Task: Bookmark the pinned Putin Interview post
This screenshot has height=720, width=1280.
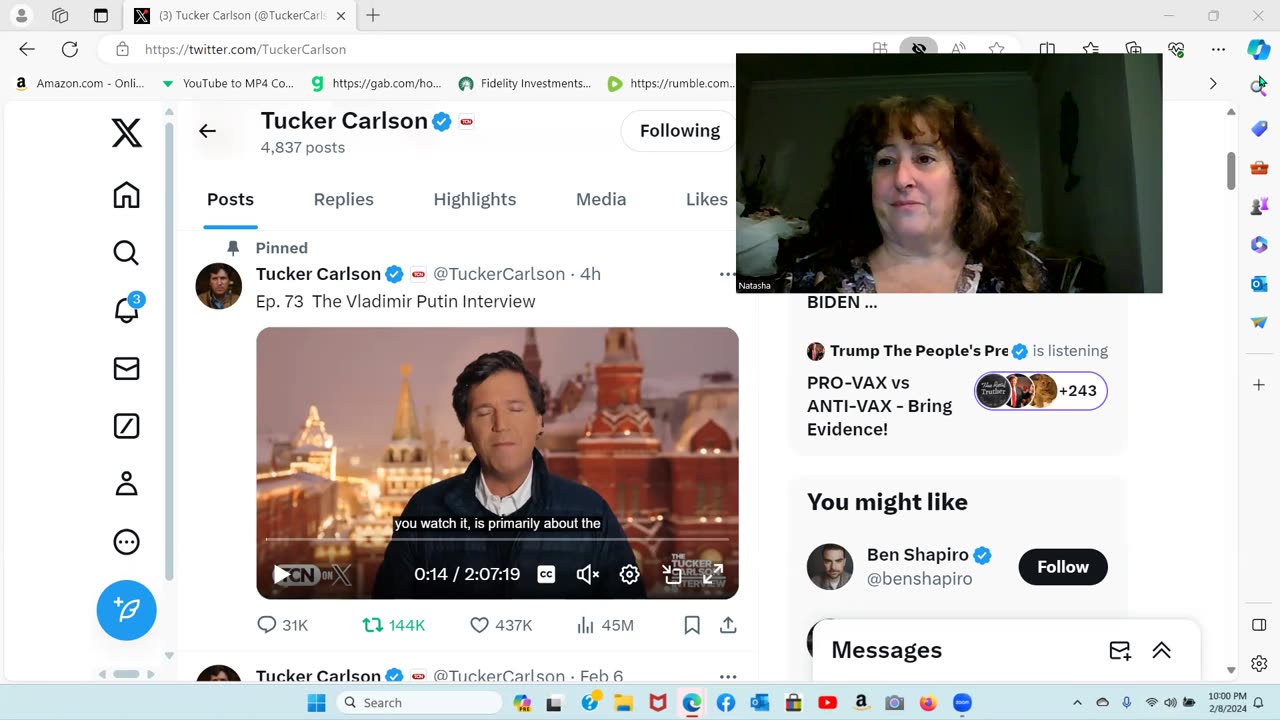Action: (692, 625)
